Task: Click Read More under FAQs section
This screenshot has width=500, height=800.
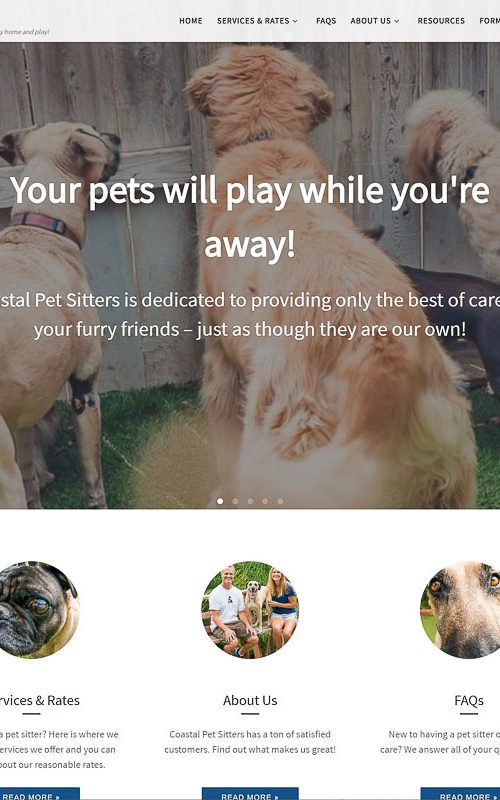Action: click(460, 794)
